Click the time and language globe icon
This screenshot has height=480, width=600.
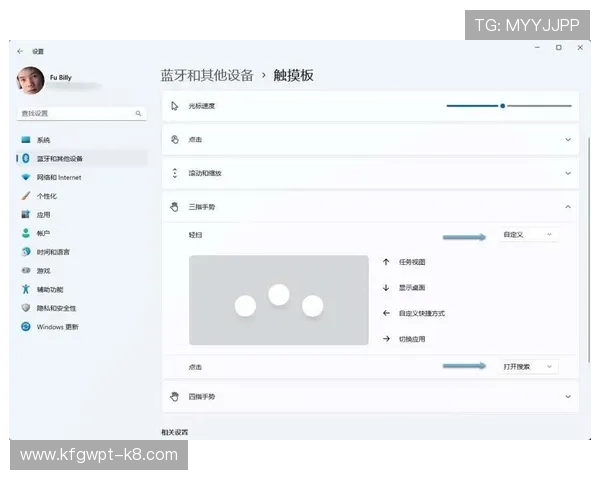pyautogui.click(x=26, y=251)
